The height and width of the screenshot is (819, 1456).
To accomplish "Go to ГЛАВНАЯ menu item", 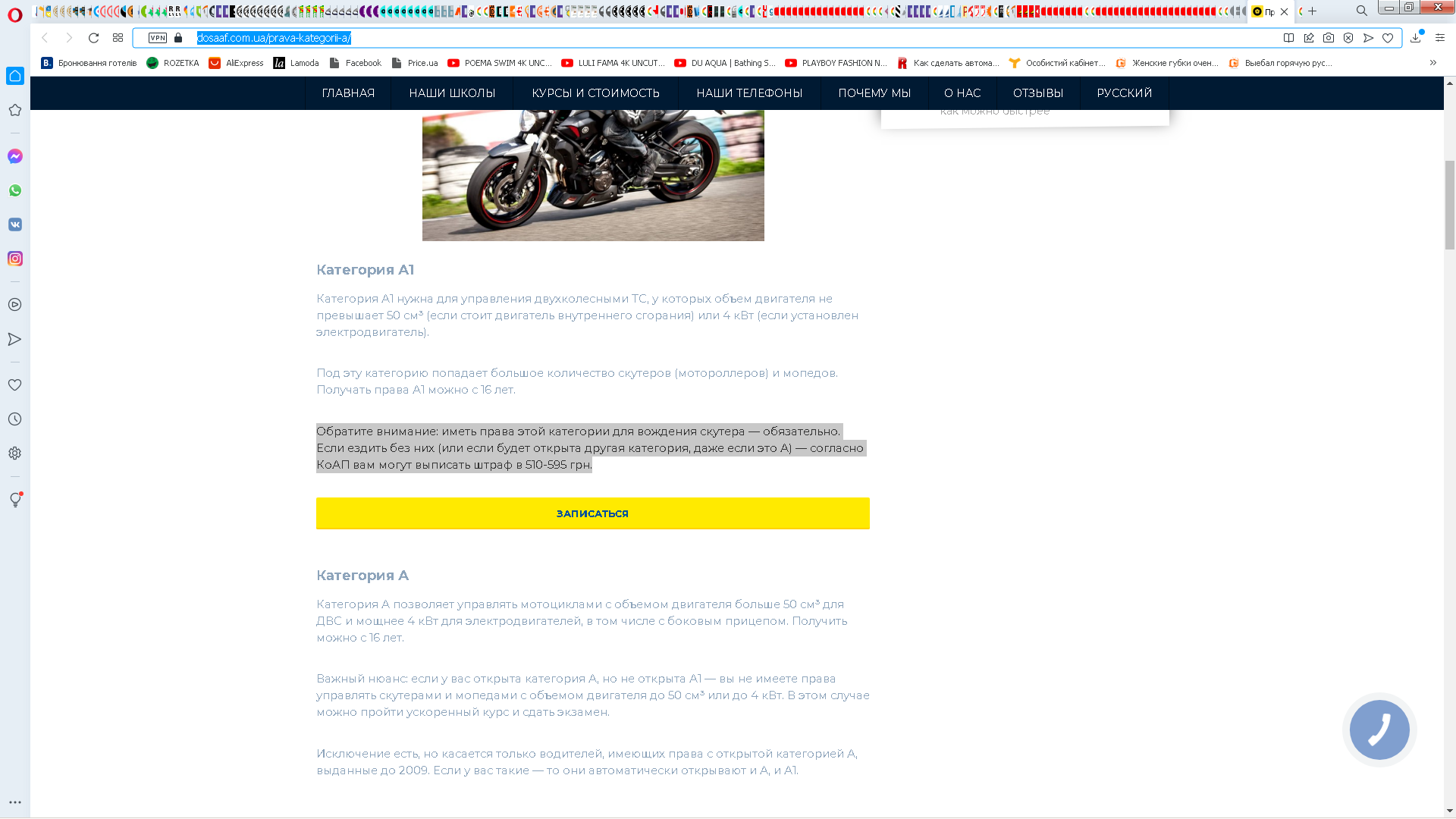I will 348,93.
